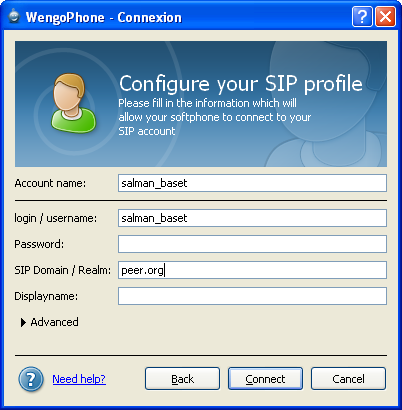
Task: Click the Back button
Action: (182, 379)
